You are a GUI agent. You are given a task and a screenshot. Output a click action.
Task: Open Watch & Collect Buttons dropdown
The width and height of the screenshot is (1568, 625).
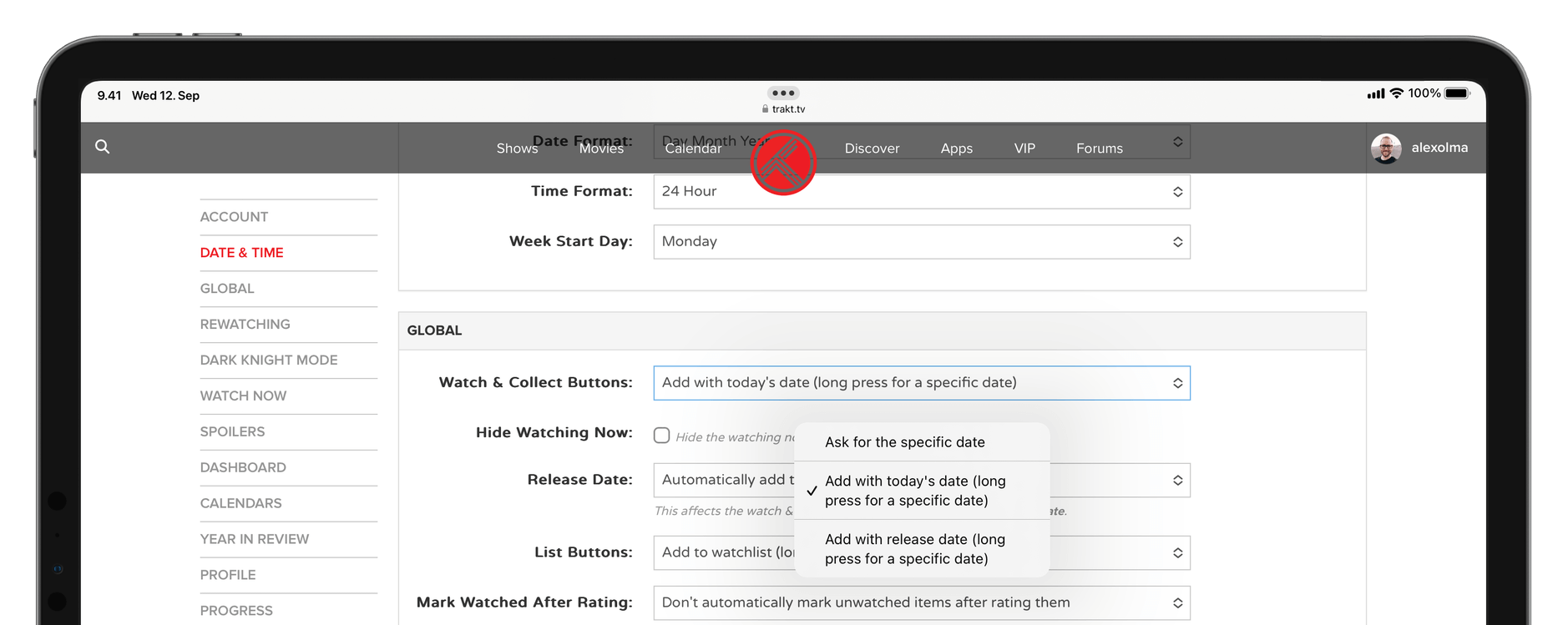pos(922,383)
